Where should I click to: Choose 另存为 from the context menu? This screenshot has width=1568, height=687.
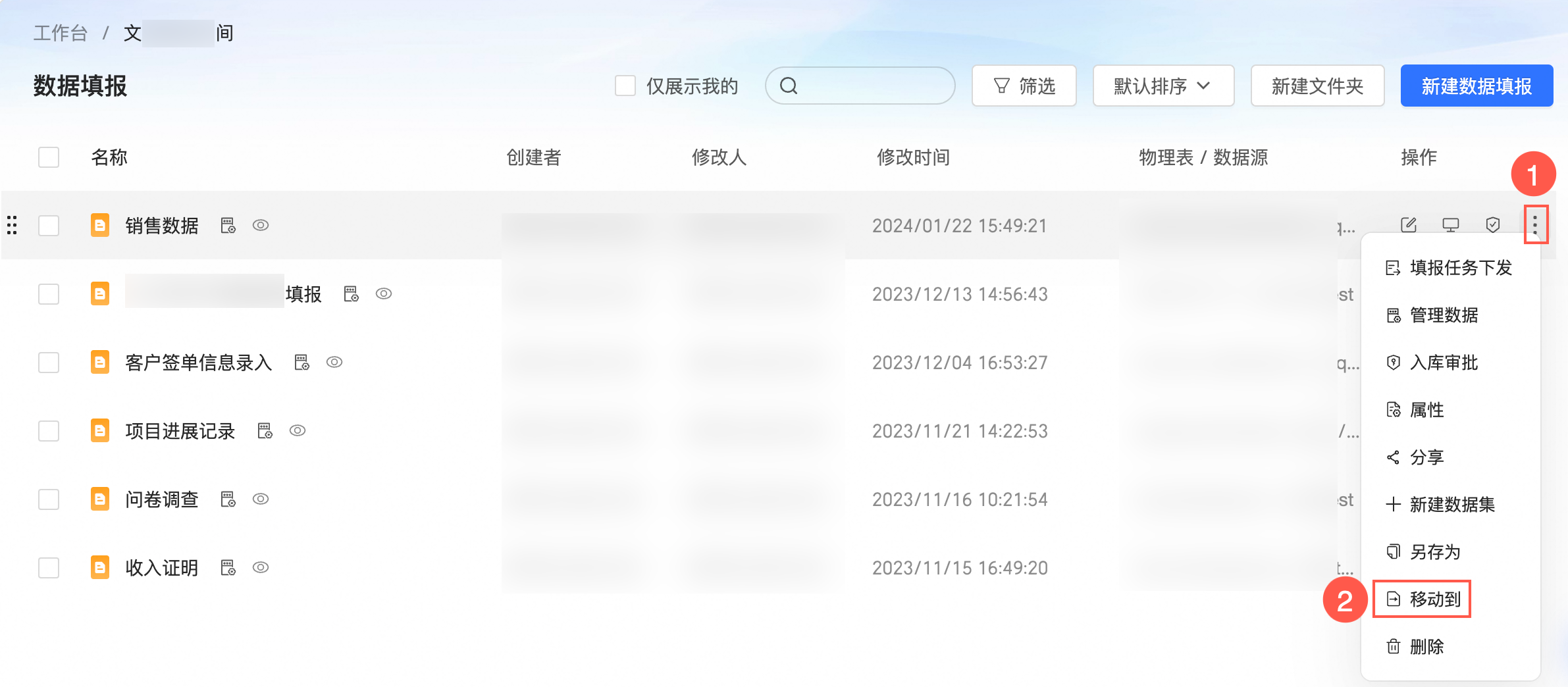pos(1450,552)
